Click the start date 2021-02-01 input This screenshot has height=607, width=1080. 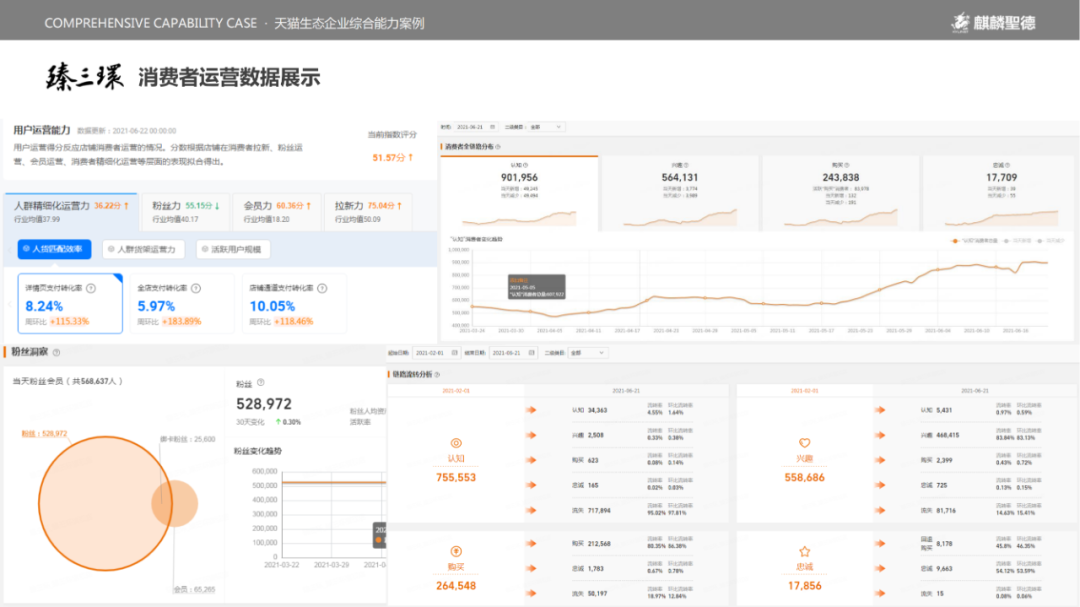click(x=435, y=353)
